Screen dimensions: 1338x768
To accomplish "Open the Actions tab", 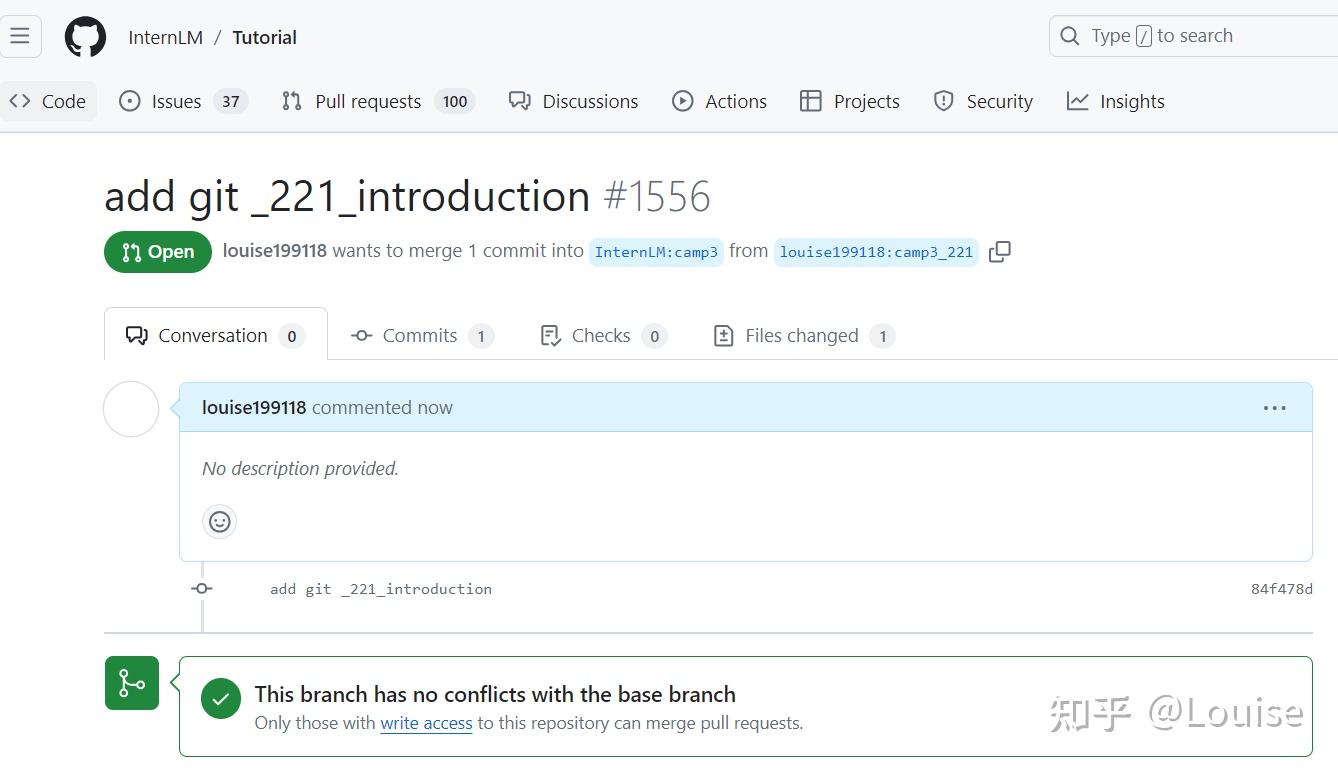I will [x=720, y=101].
